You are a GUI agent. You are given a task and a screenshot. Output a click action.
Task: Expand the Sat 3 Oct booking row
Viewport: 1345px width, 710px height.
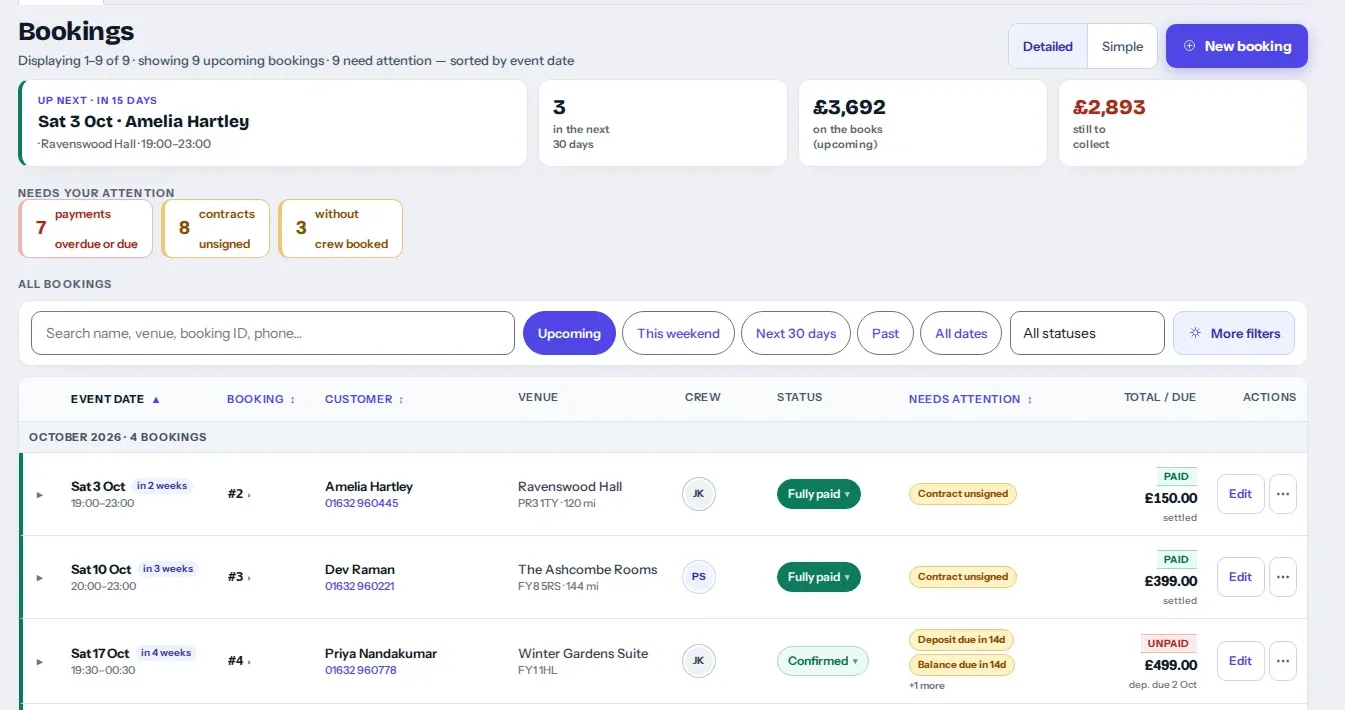40,495
